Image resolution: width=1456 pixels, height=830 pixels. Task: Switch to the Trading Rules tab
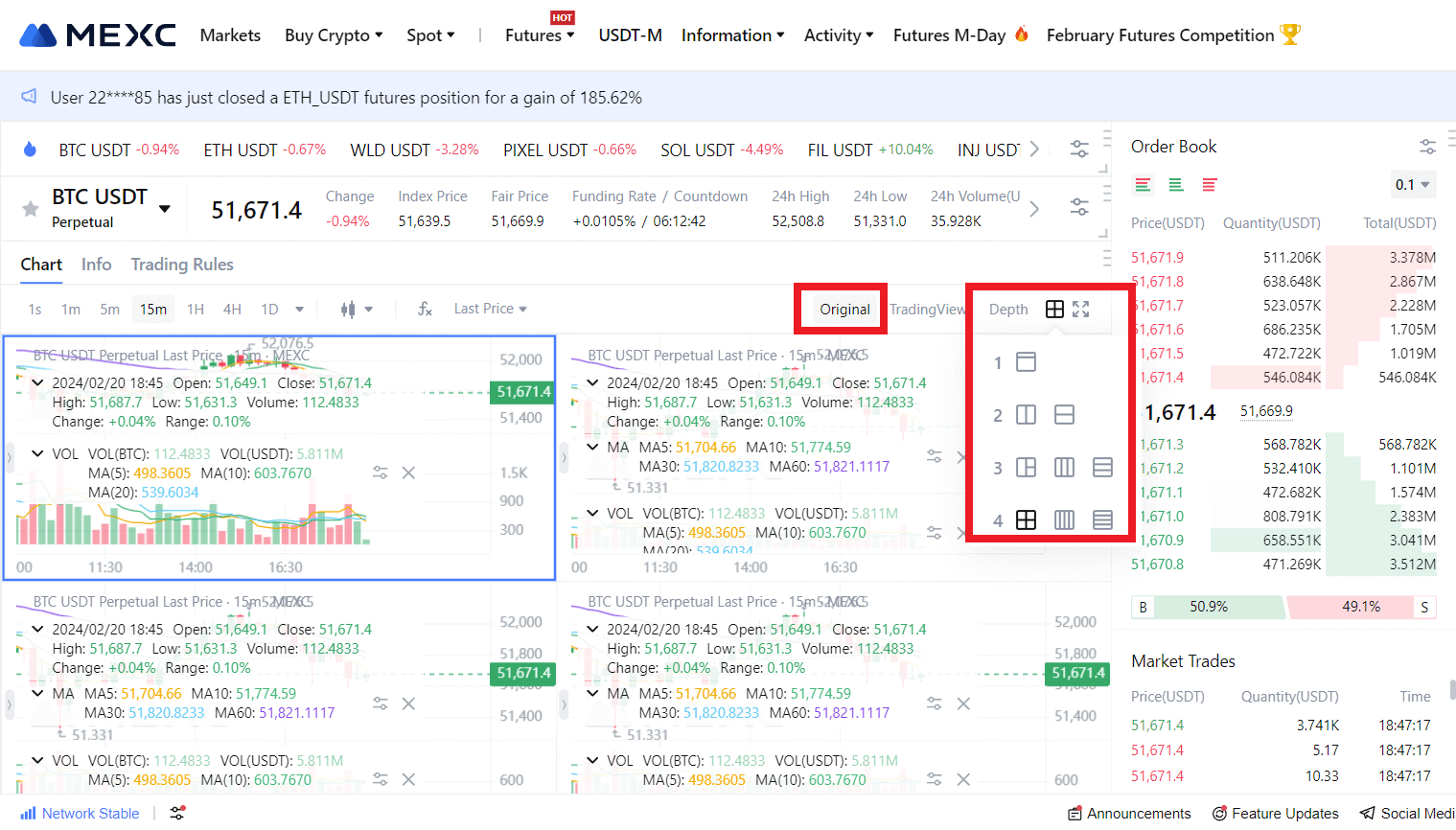click(182, 265)
